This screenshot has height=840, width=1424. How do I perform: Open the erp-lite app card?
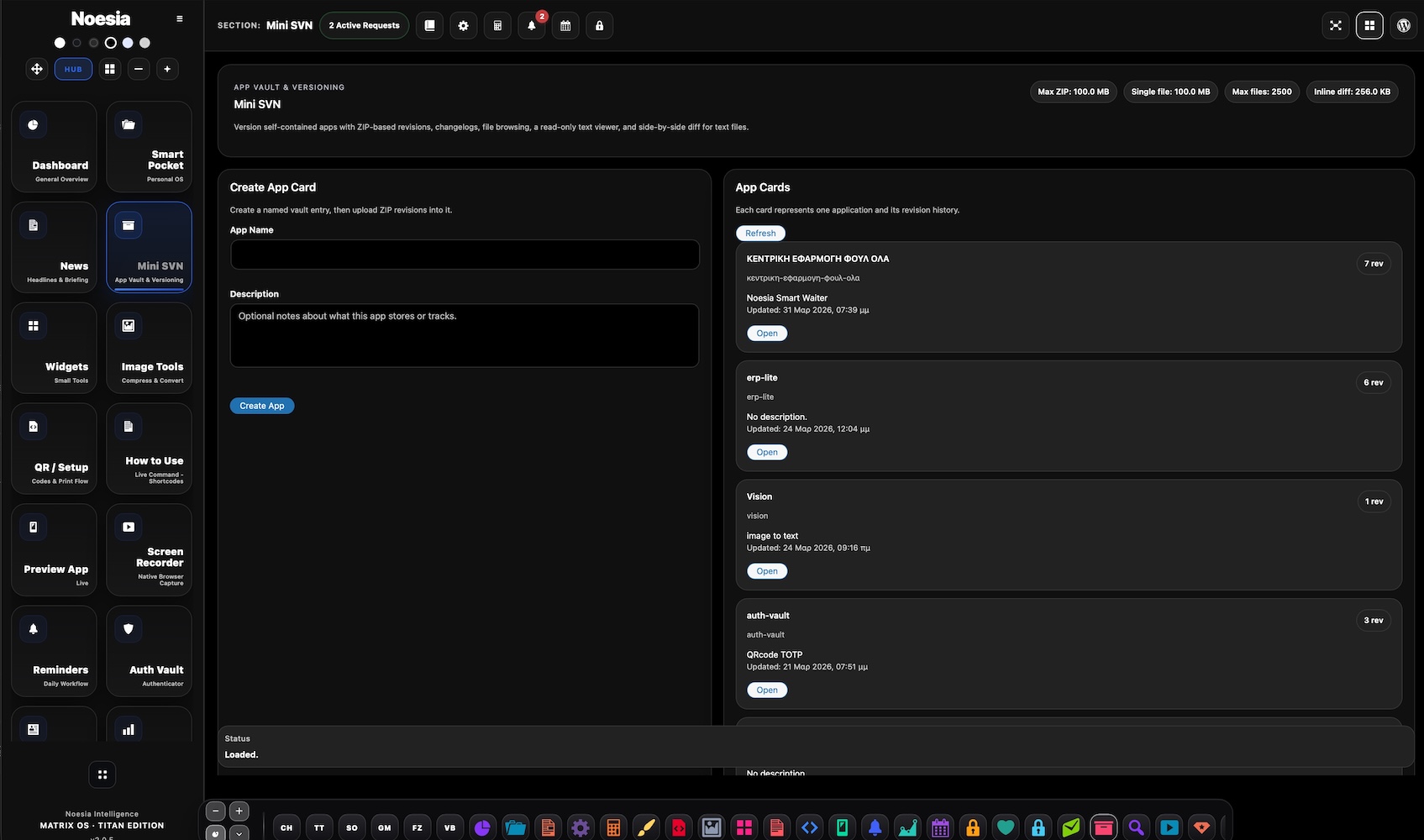coord(767,452)
